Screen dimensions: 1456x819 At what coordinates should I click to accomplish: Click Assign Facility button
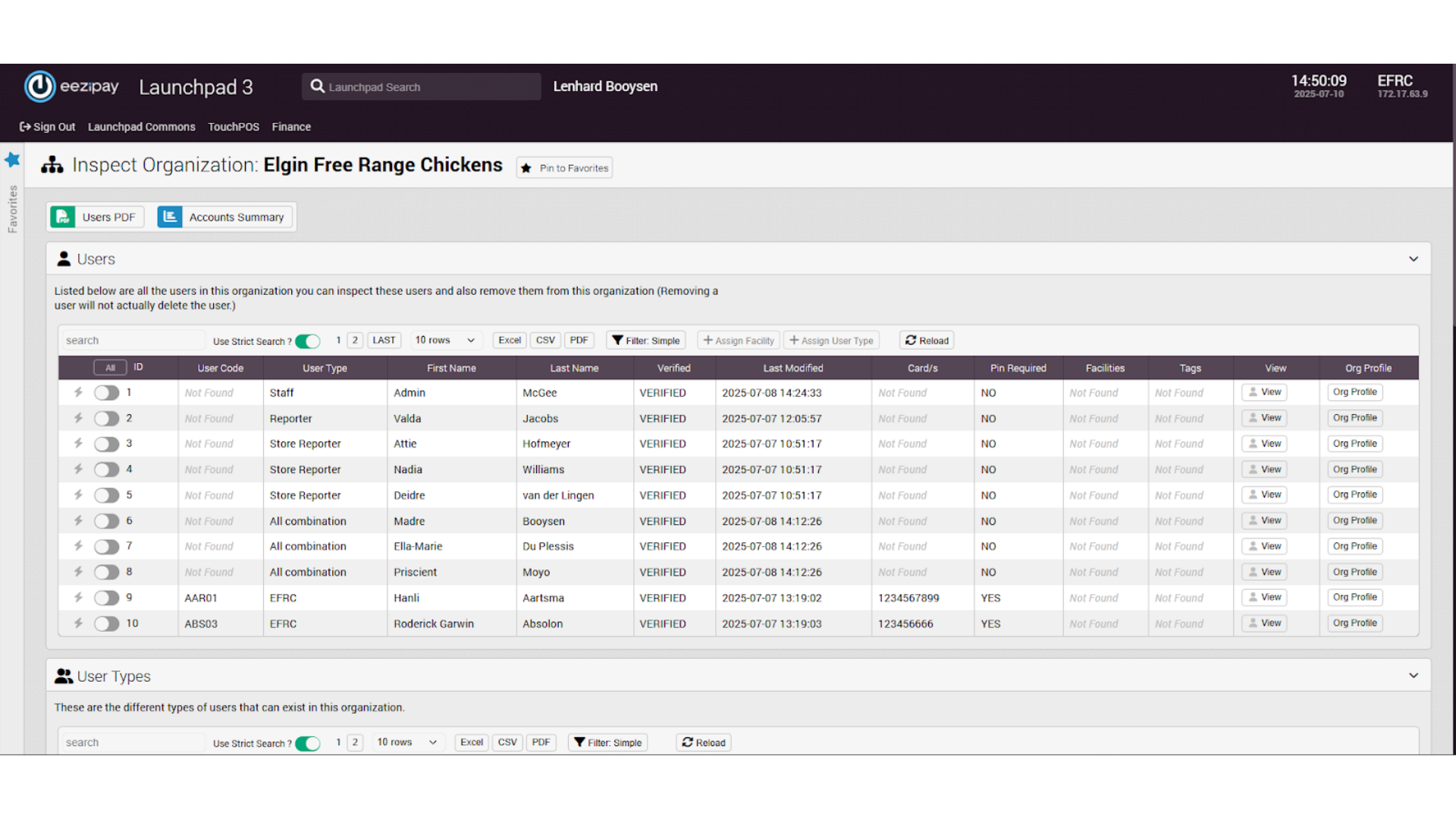(x=739, y=340)
